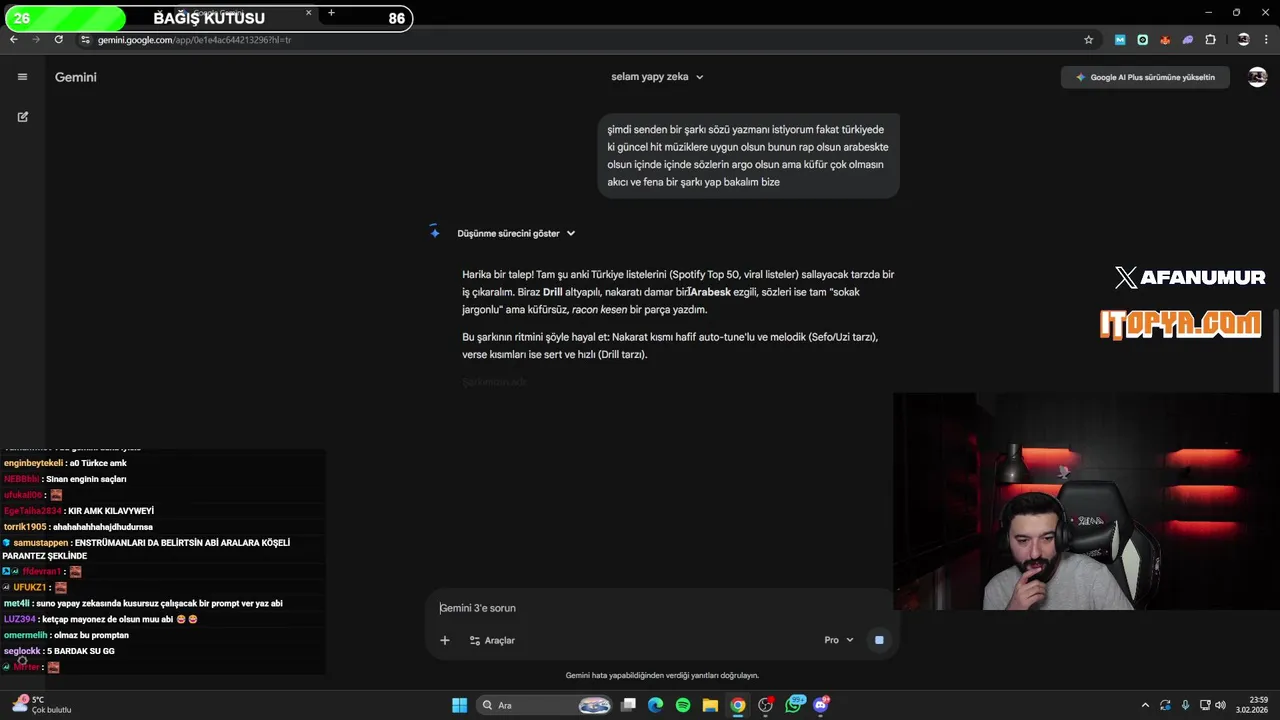The width and height of the screenshot is (1280, 720).
Task: Open Spotify from the taskbar
Action: click(x=683, y=705)
